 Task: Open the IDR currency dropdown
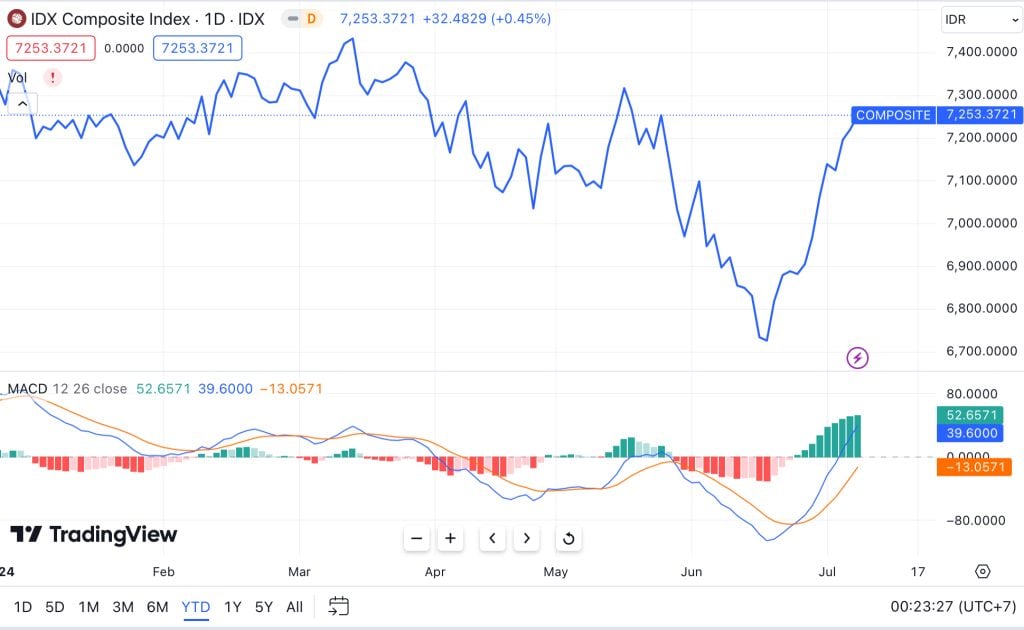tap(980, 19)
